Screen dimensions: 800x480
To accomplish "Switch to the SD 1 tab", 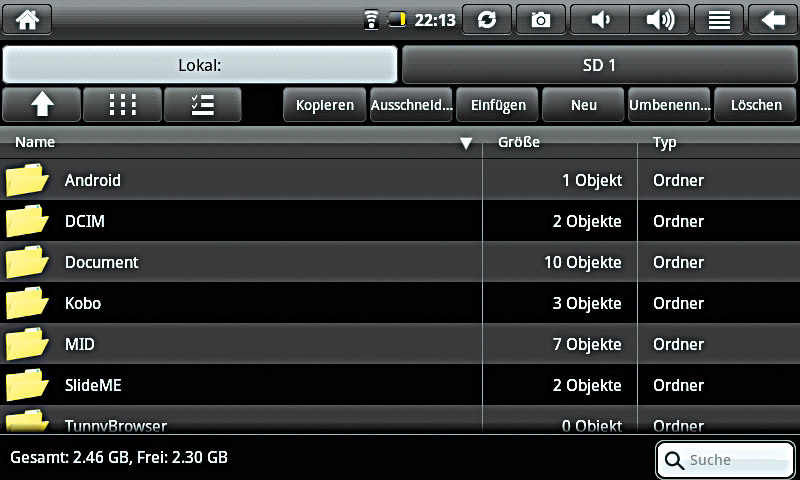I will click(x=599, y=65).
